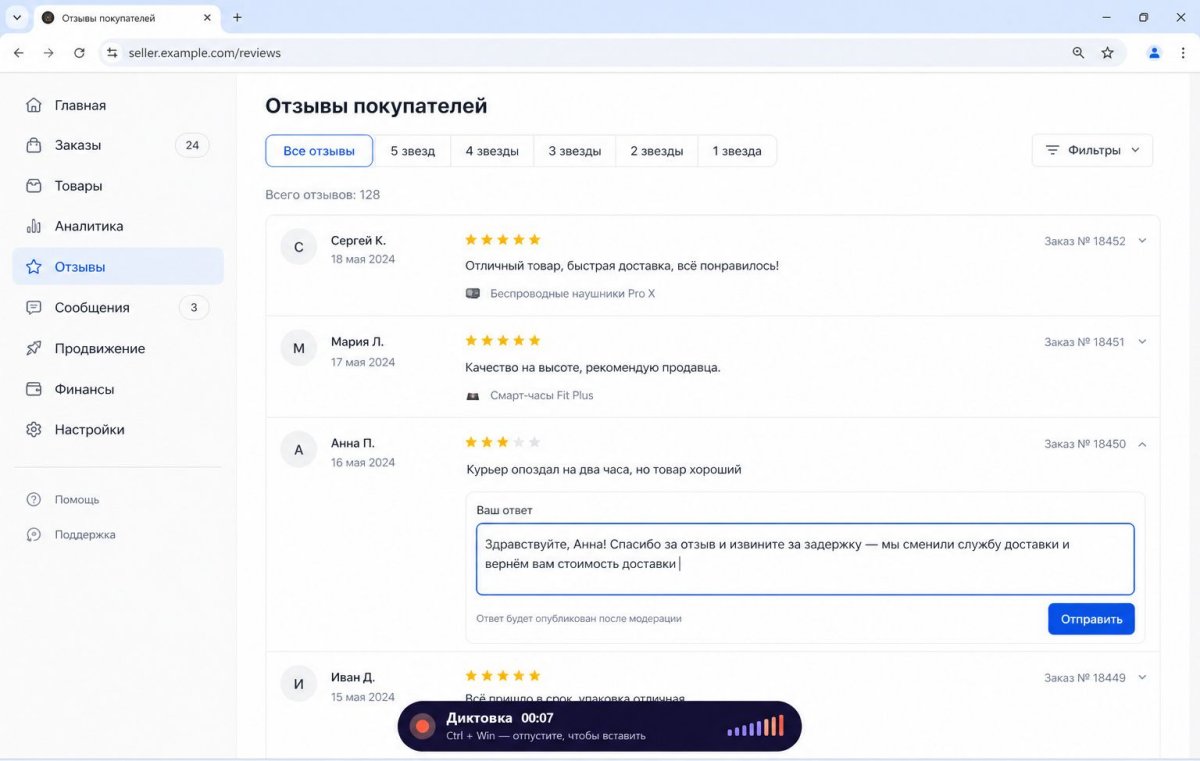This screenshot has width=1200, height=761.
Task: Click the Отзывы star icon in sidebar
Action: (x=34, y=267)
